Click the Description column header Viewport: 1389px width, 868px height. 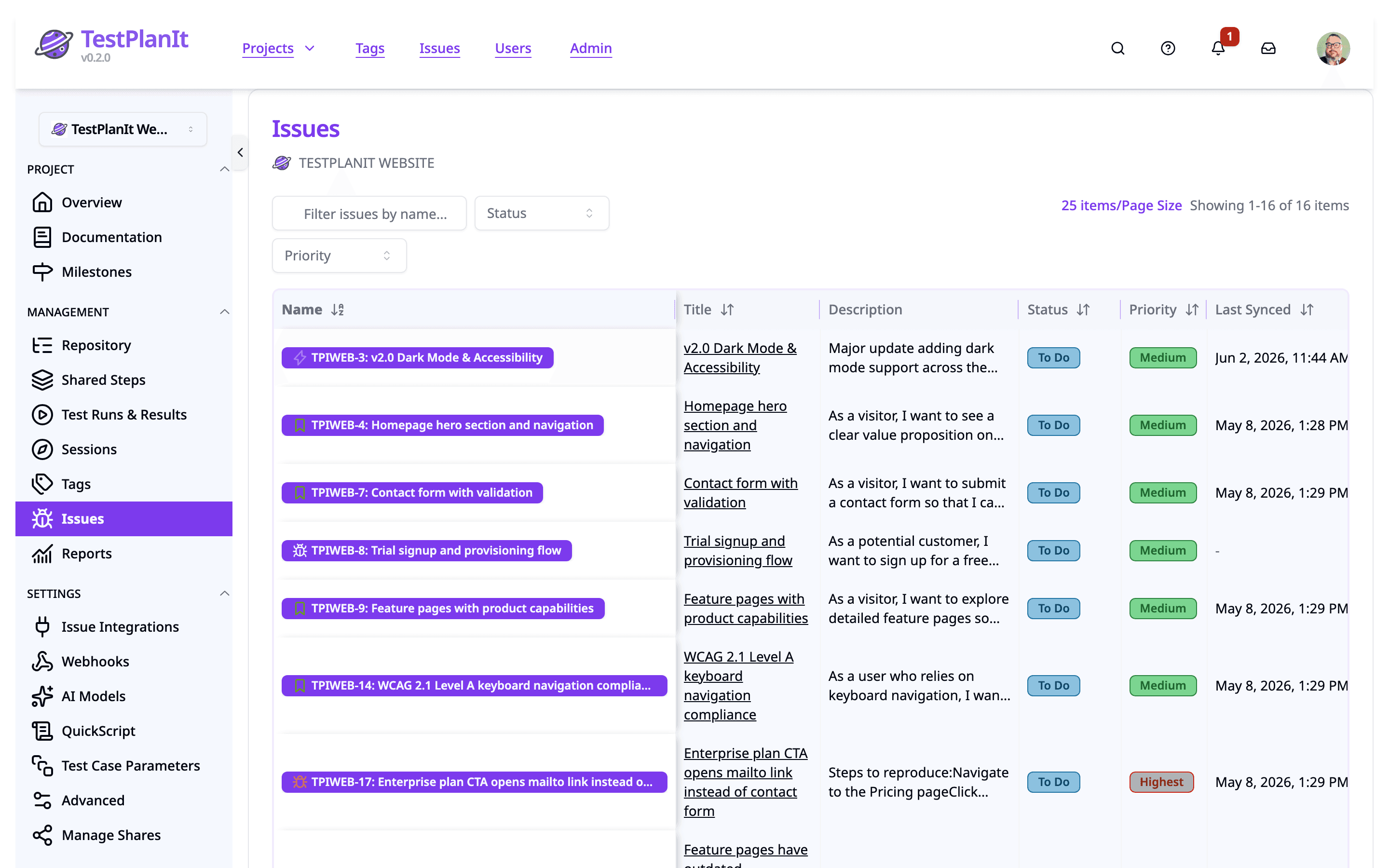click(865, 310)
